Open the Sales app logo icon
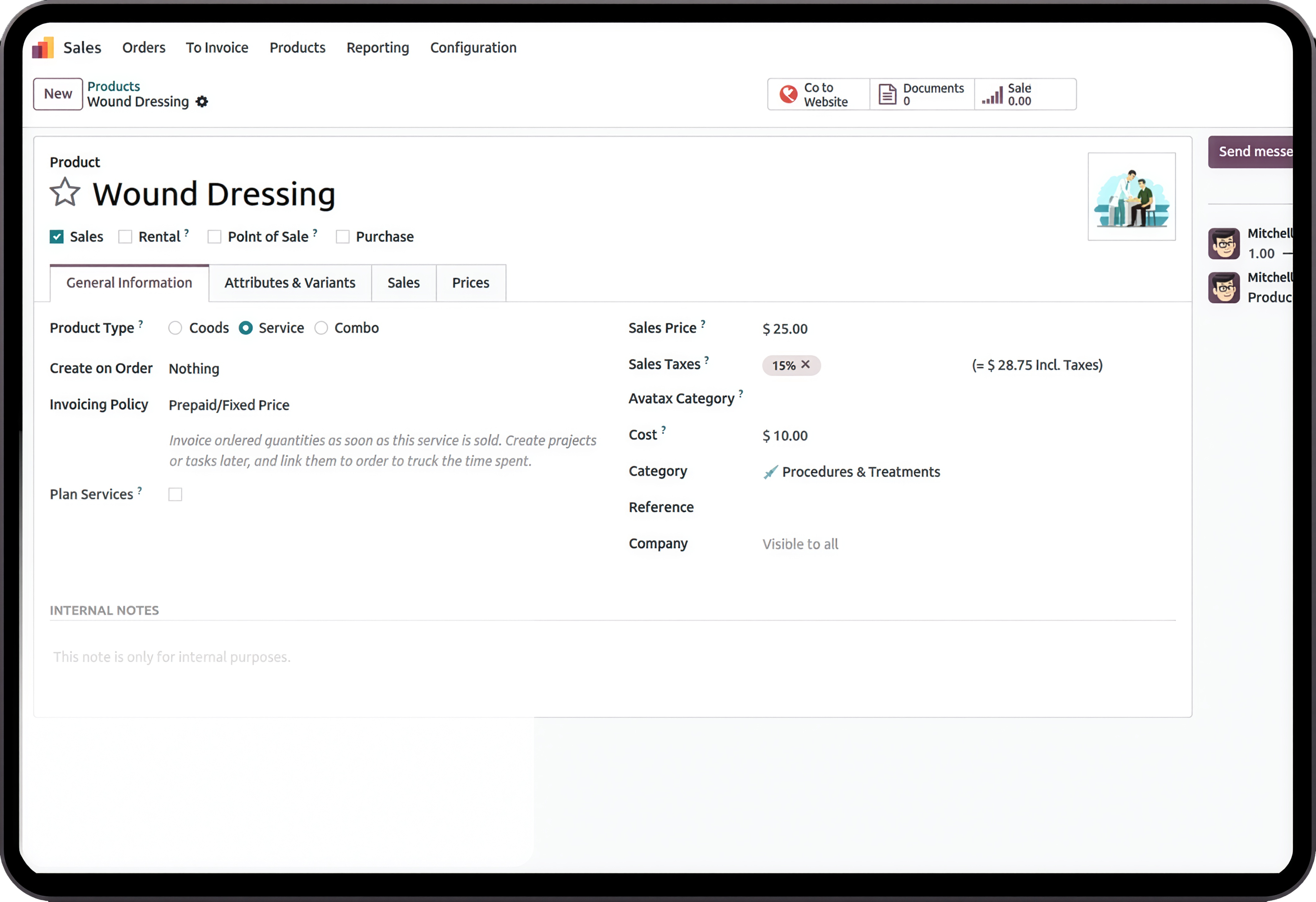 [x=43, y=47]
